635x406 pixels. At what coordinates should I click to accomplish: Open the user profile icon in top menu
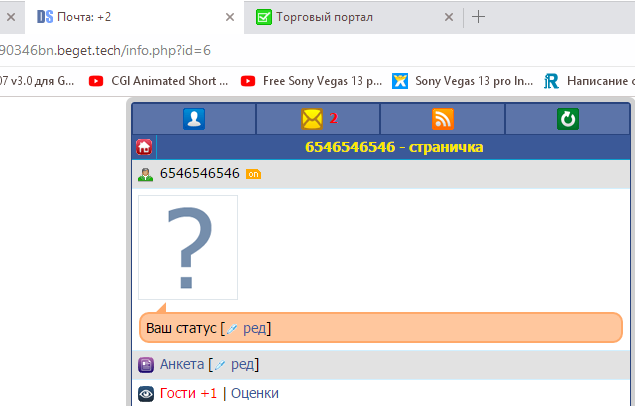tap(194, 119)
